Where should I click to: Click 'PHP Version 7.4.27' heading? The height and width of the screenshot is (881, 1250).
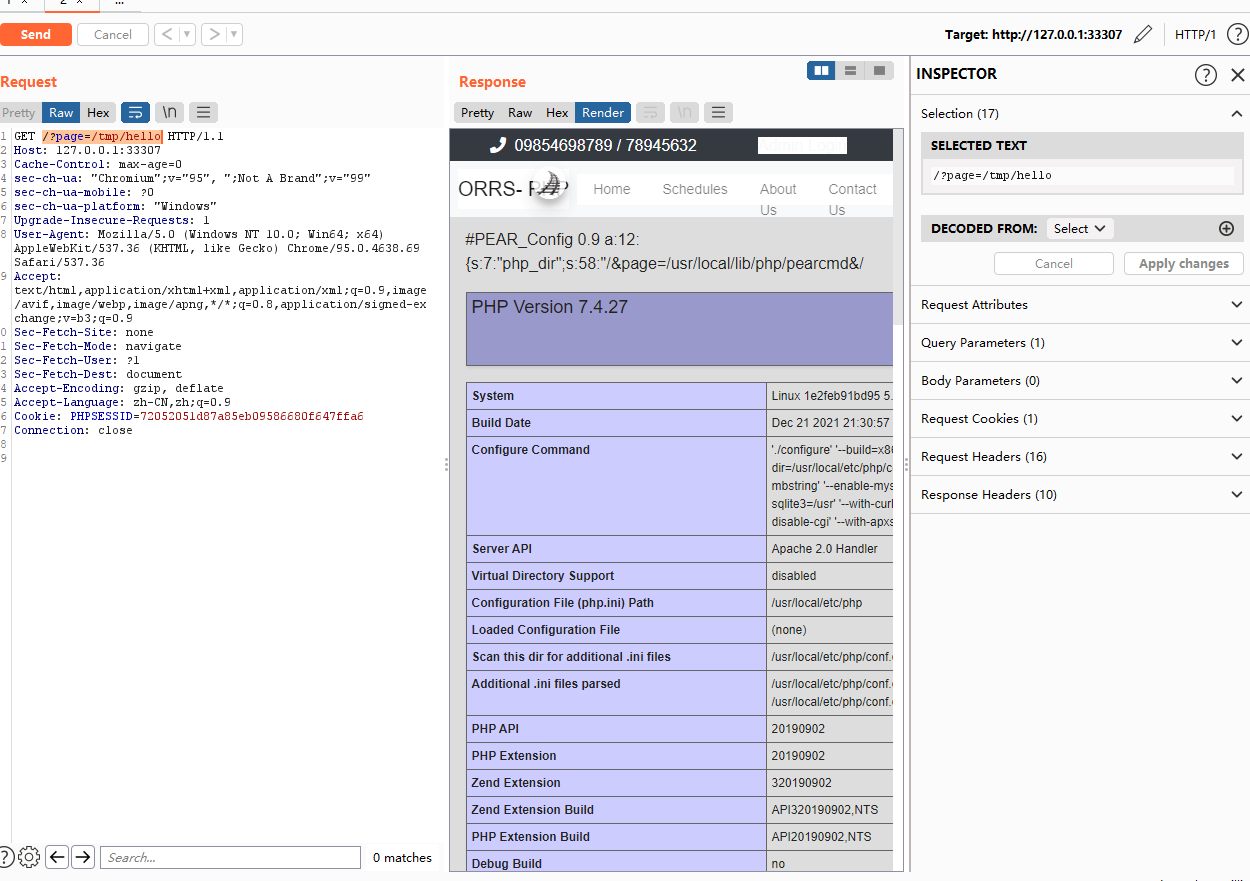tap(550, 307)
